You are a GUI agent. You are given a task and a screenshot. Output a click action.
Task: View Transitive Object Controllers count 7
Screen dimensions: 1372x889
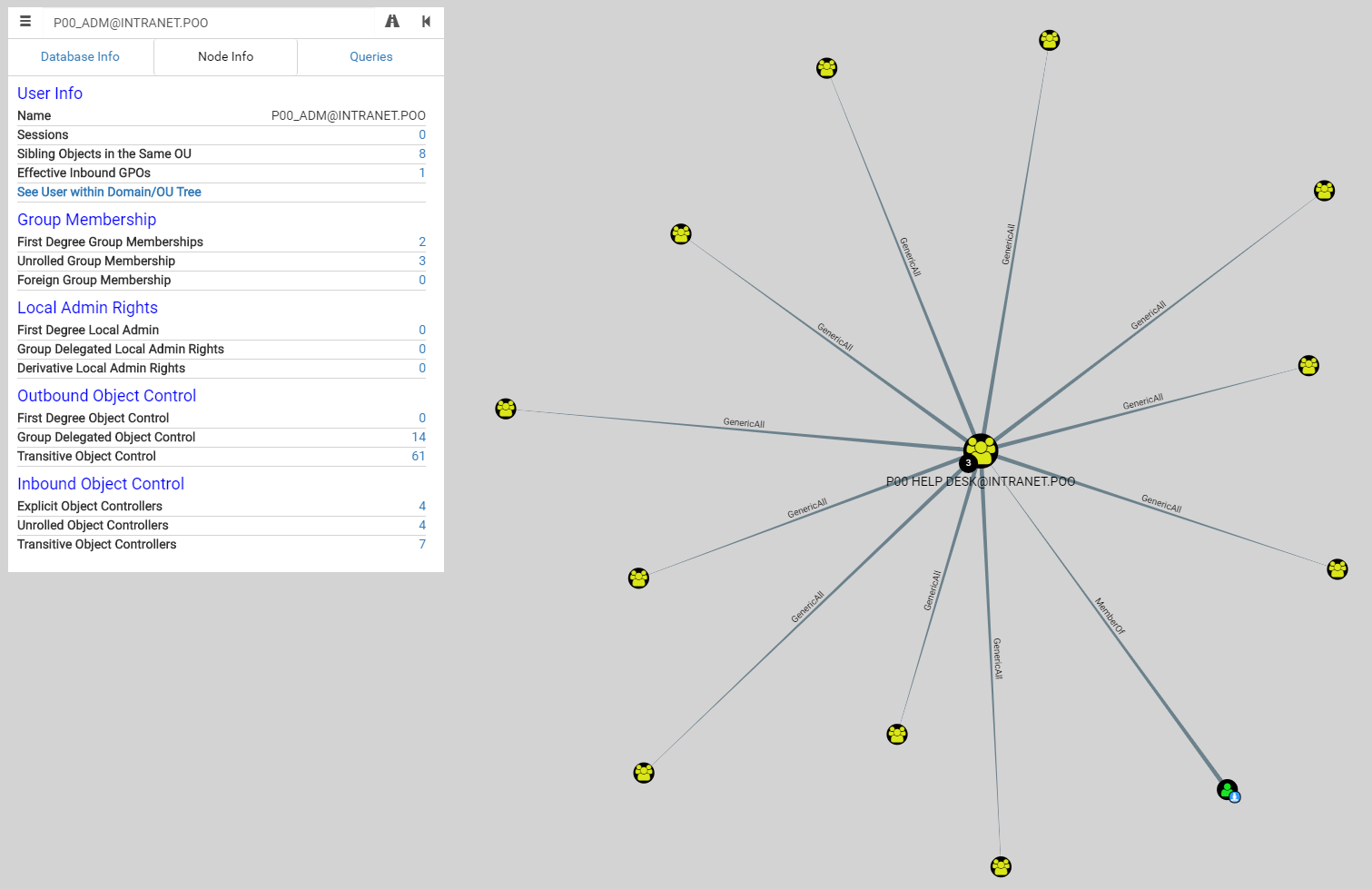pyautogui.click(x=421, y=544)
